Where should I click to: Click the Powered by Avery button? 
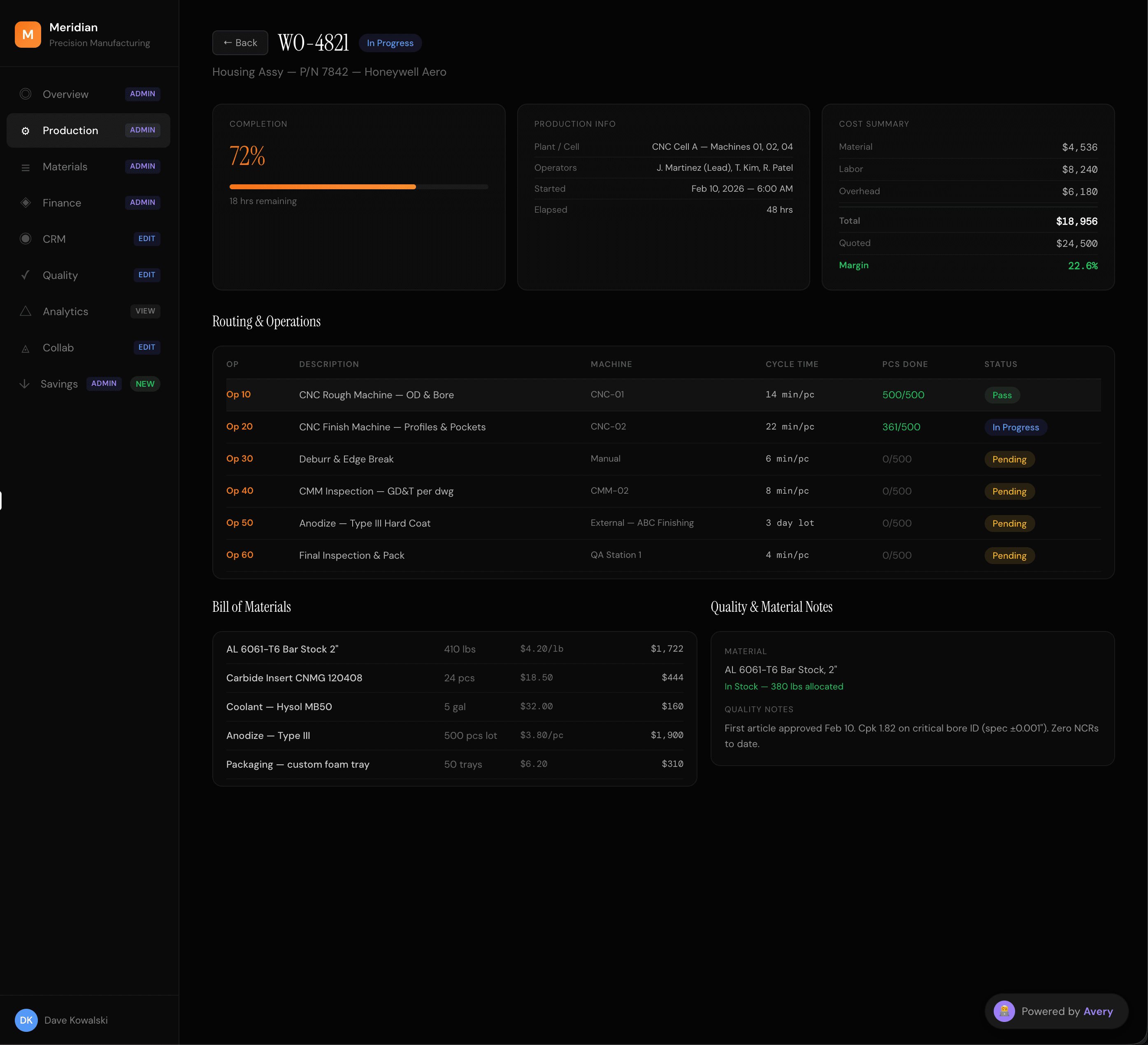[x=1056, y=1011]
